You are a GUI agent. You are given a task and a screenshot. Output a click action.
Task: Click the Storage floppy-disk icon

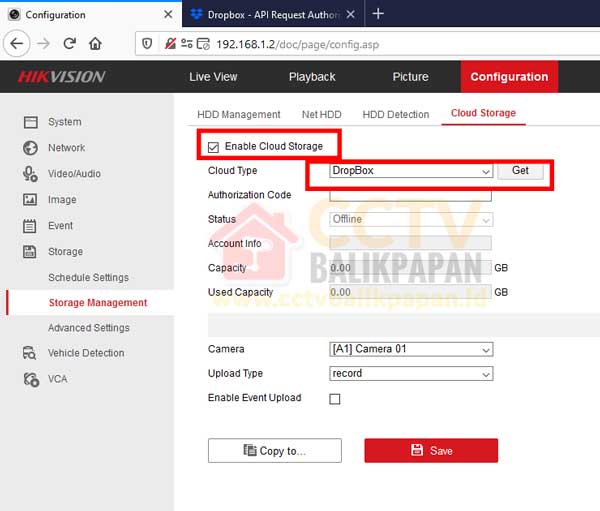[x=30, y=252]
